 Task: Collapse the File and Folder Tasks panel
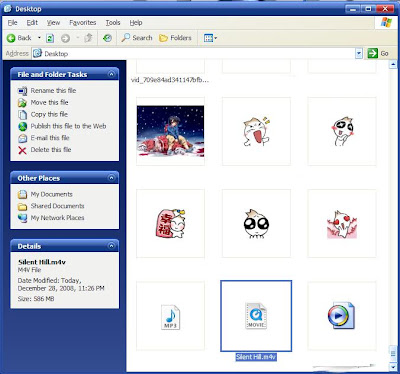tap(111, 74)
